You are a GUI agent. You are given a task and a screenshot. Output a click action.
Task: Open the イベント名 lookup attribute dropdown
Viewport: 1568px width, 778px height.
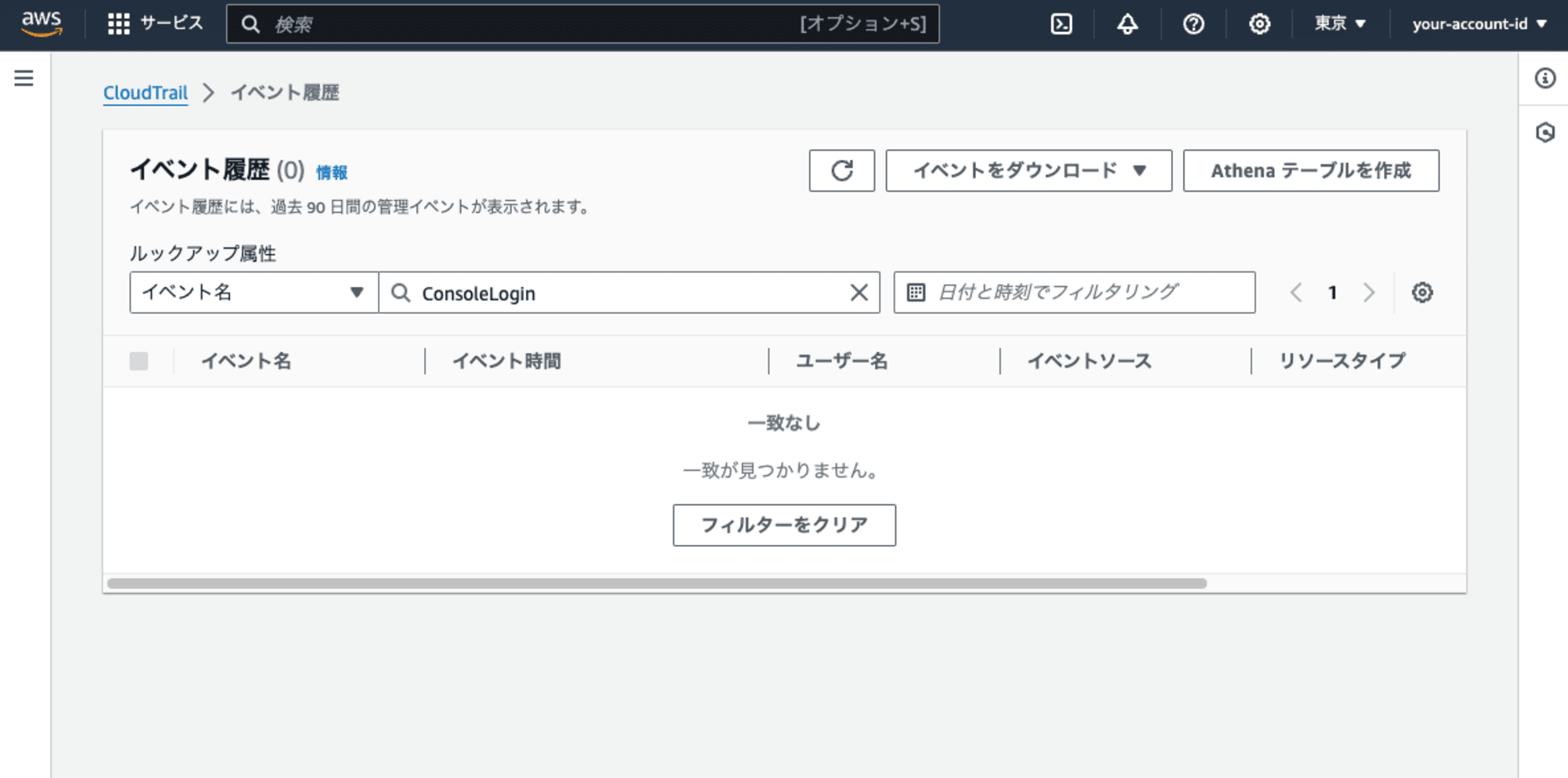click(x=254, y=293)
